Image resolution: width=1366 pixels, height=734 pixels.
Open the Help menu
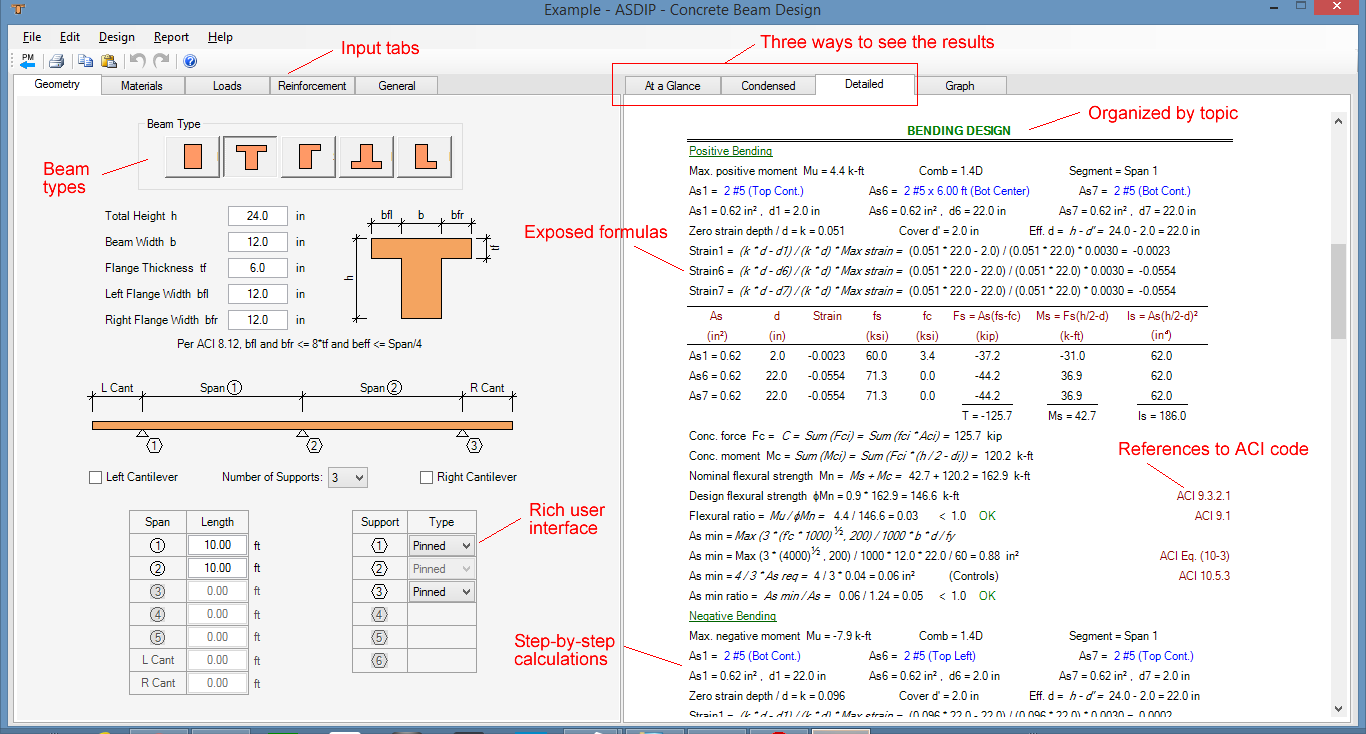220,37
